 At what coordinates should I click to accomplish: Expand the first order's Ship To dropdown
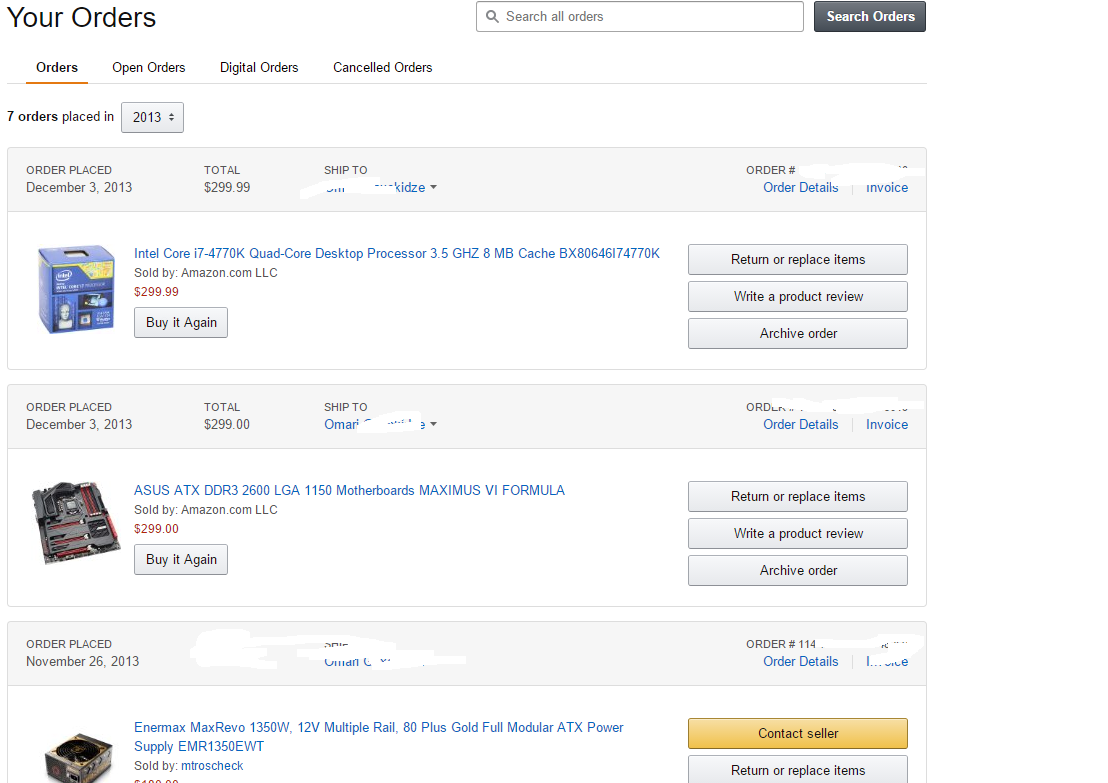pyautogui.click(x=432, y=188)
